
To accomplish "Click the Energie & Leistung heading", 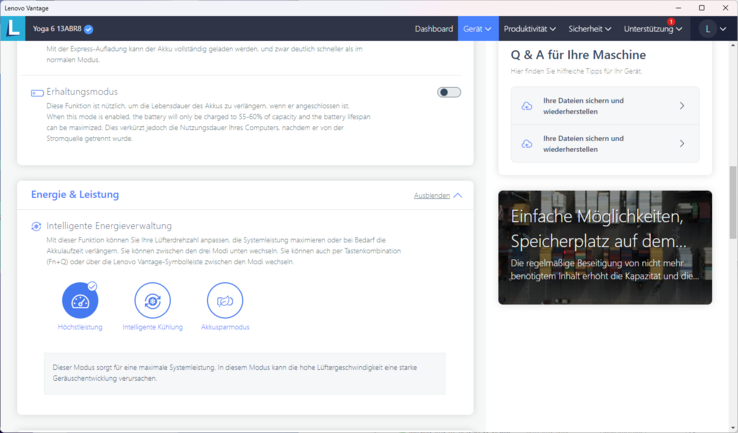I will pos(75,194).
